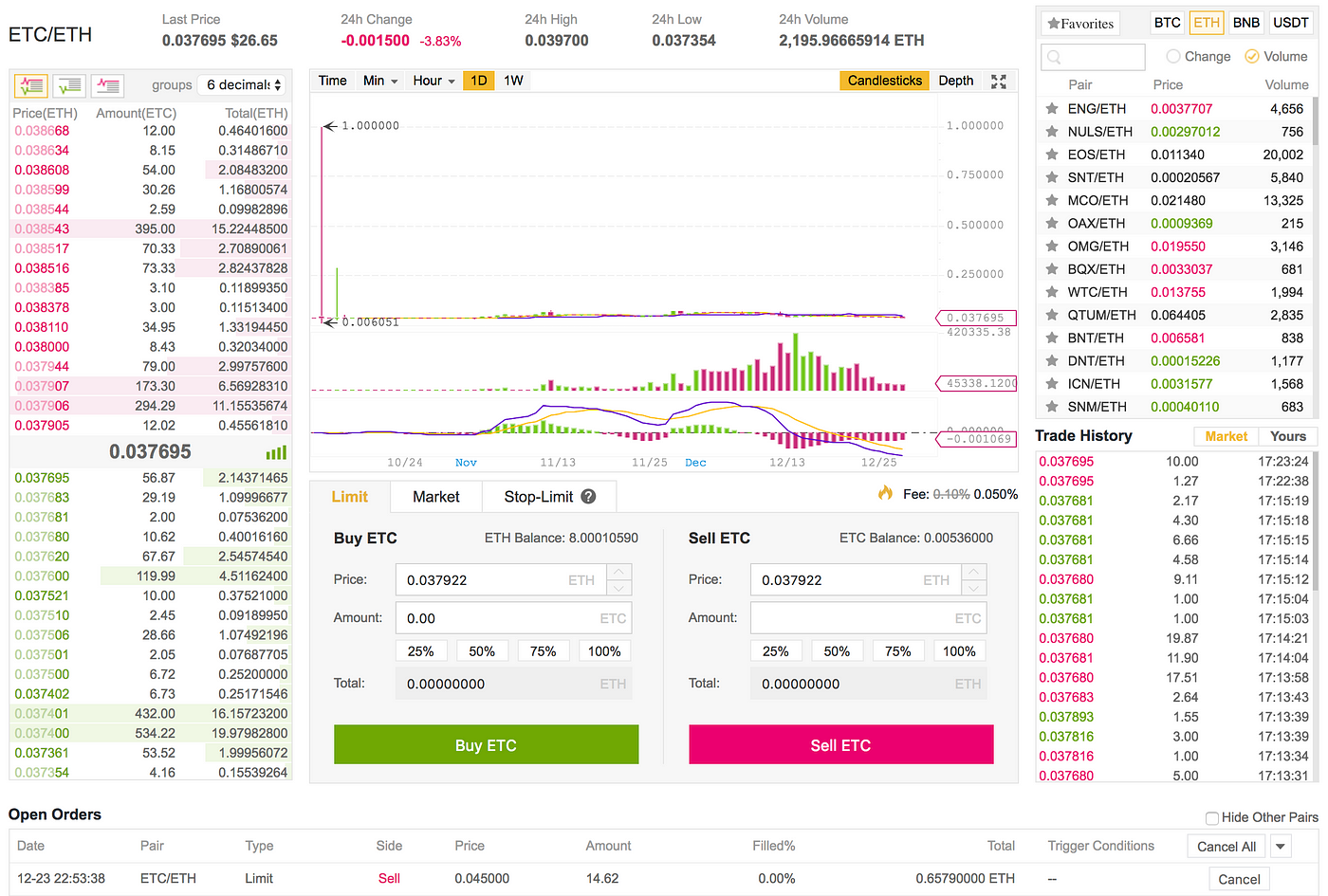Screen dimensions: 1328x896
Task: Open the Hour interval dropdown
Action: (x=433, y=81)
